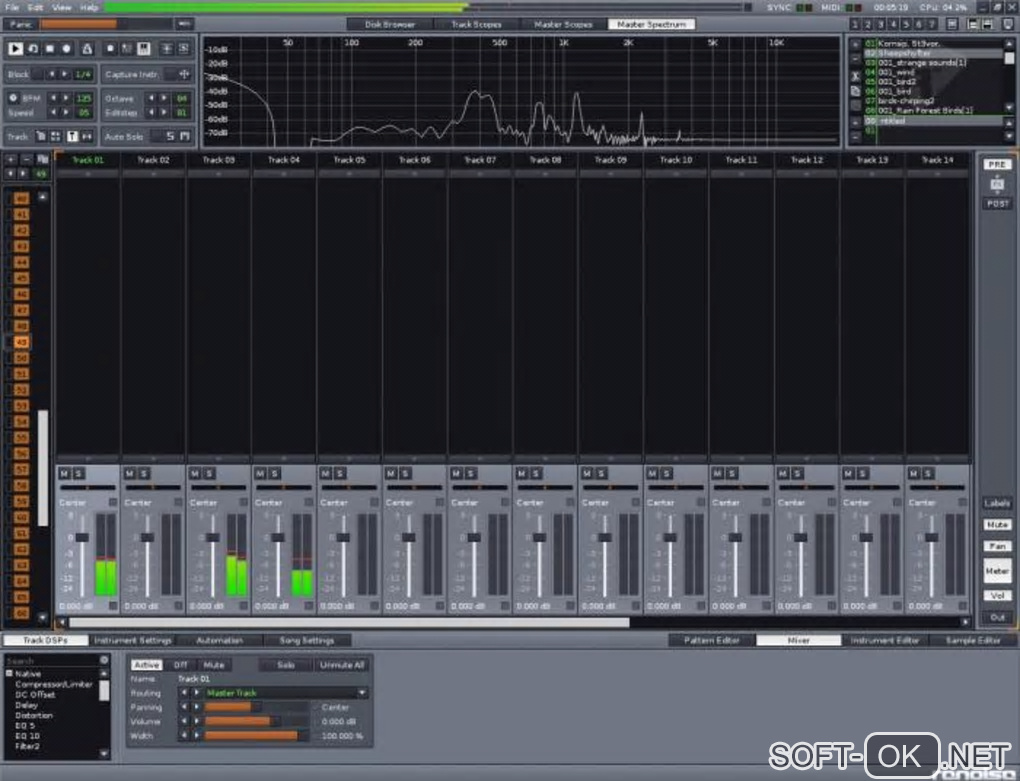Open the View menu

pos(61,7)
